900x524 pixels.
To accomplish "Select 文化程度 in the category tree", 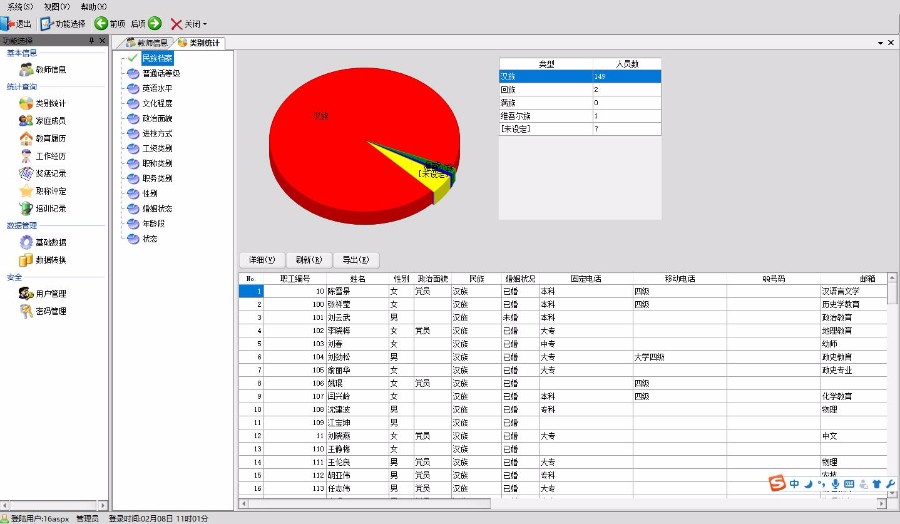I will 157,103.
